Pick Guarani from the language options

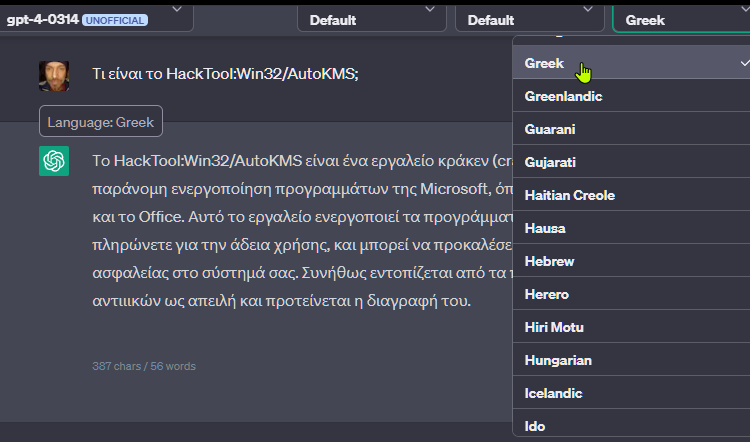pyautogui.click(x=550, y=129)
